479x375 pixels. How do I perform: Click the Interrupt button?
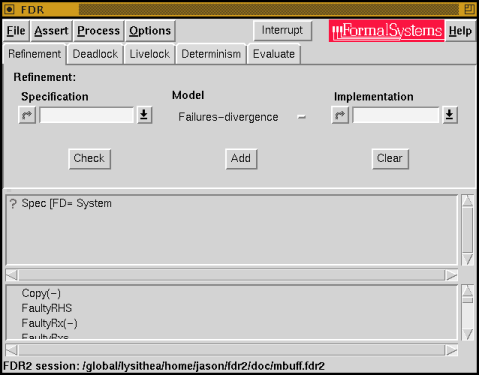pos(282,30)
